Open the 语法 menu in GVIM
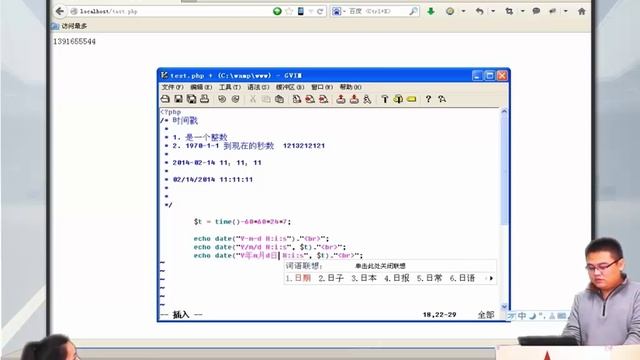This screenshot has width=640, height=360. tap(258, 87)
